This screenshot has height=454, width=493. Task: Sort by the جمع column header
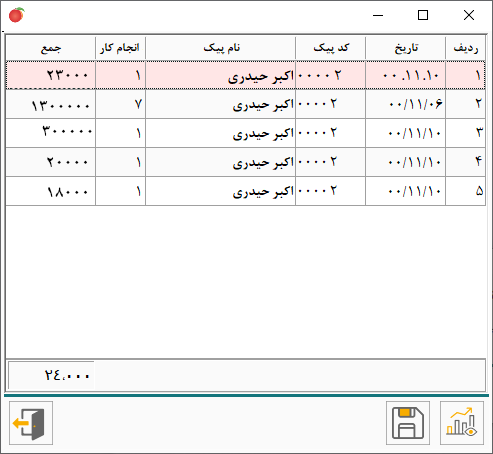pos(50,48)
